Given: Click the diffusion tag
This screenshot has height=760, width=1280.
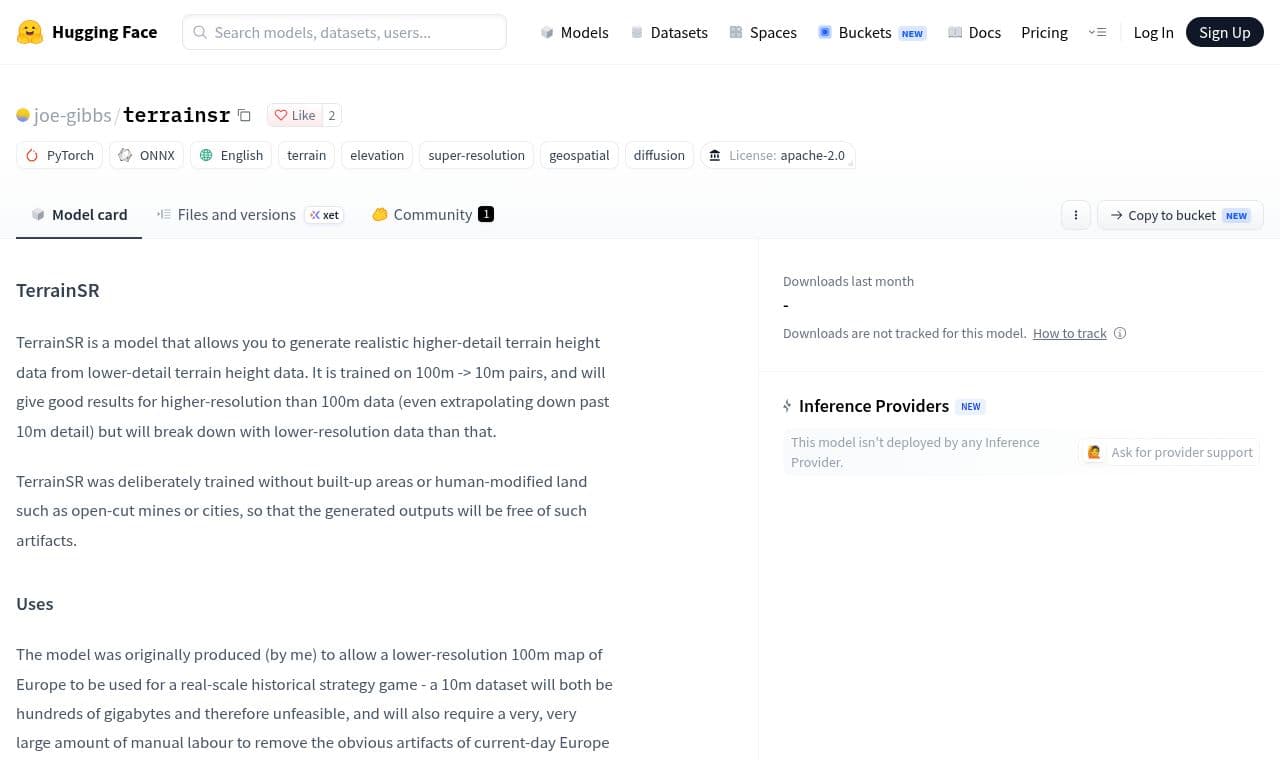Looking at the screenshot, I should click(x=659, y=155).
